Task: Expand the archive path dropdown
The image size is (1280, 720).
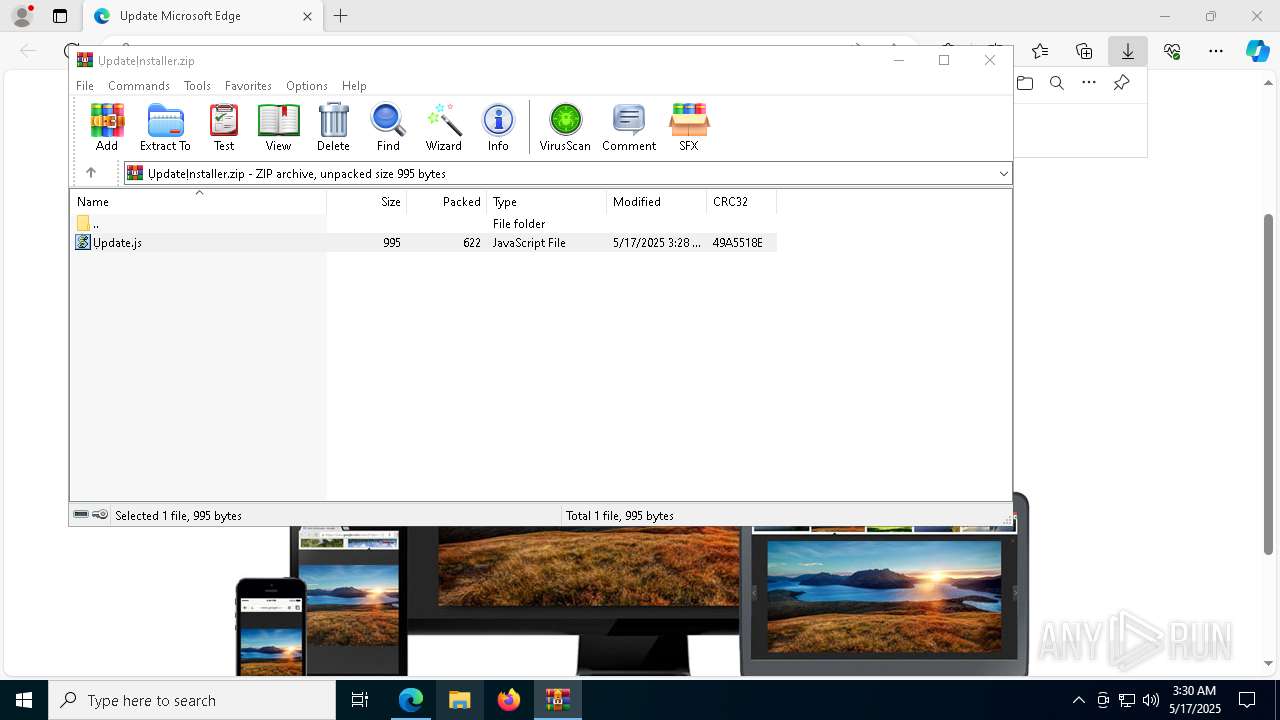Action: [x=1003, y=173]
